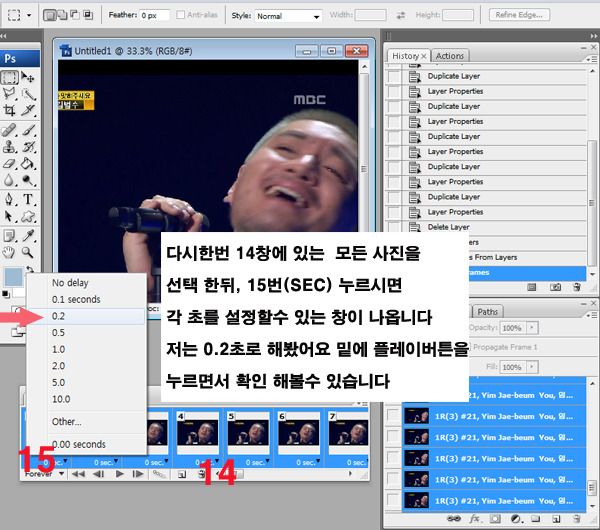Click delete trash icon in History panel
The image size is (600, 530).
pyautogui.click(x=577, y=287)
